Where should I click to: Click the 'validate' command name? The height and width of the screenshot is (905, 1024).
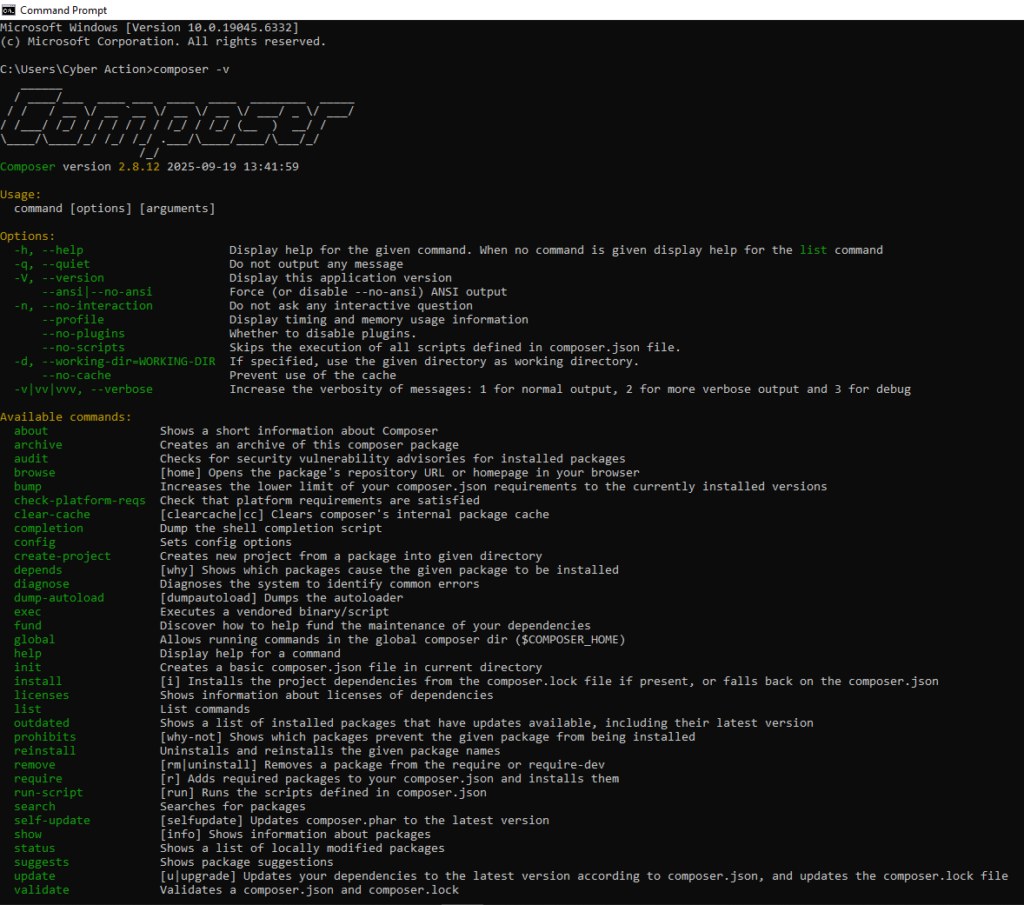(x=42, y=890)
